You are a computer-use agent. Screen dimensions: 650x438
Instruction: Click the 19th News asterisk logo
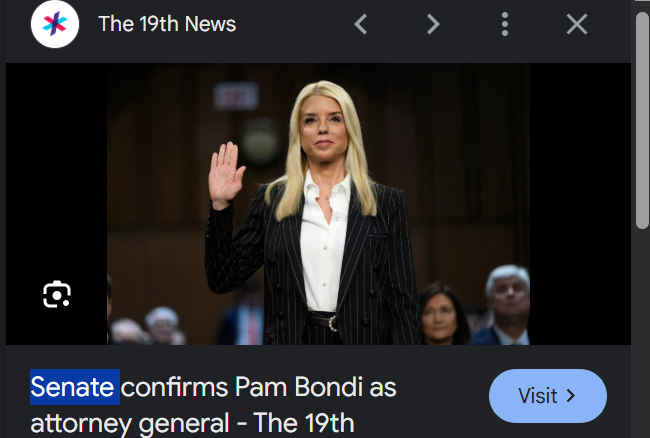point(55,24)
